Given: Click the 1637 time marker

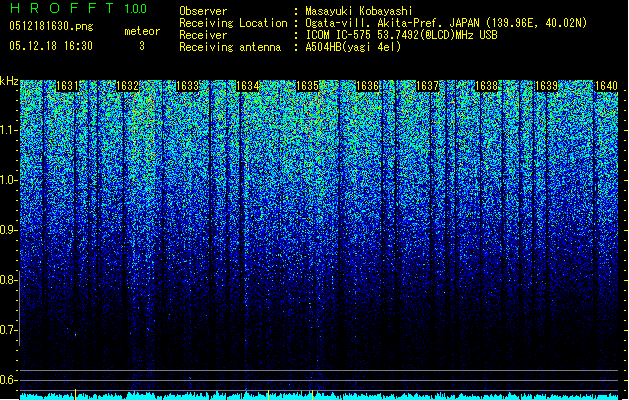Looking at the screenshot, I should [x=427, y=86].
